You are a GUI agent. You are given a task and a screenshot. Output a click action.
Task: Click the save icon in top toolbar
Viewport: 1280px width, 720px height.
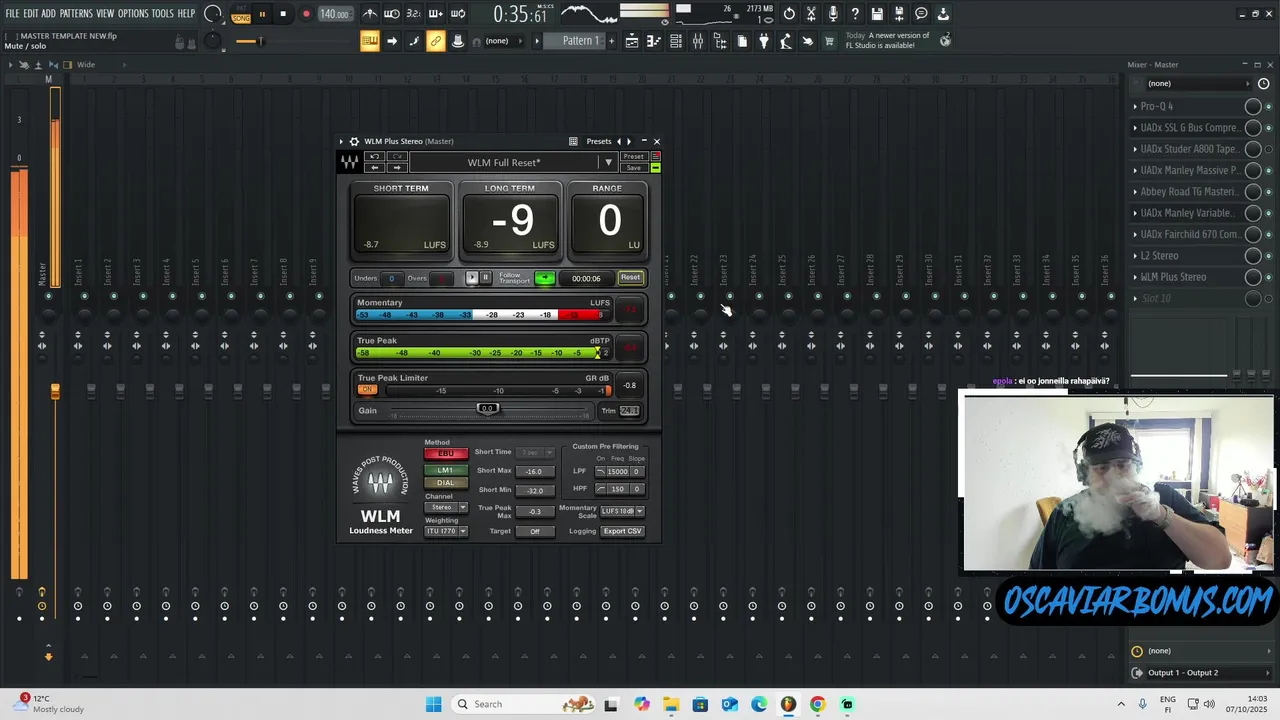[x=877, y=14]
